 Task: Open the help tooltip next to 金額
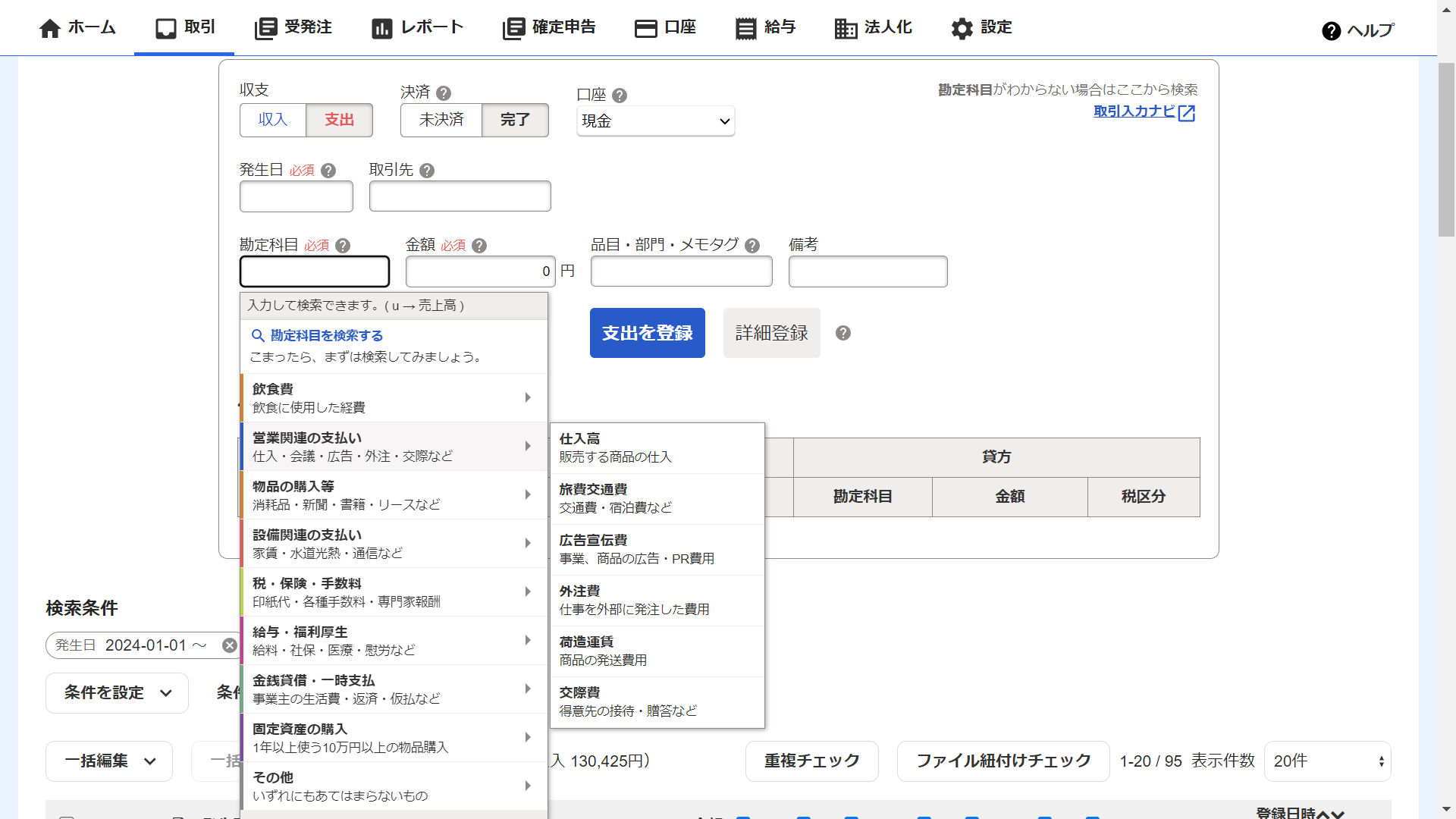(479, 246)
